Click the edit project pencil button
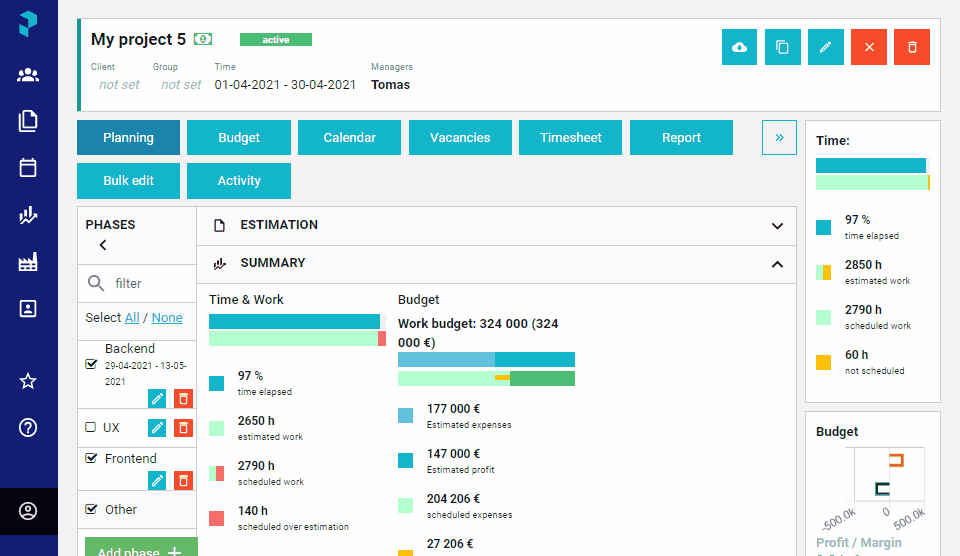This screenshot has width=960, height=556. (x=826, y=47)
